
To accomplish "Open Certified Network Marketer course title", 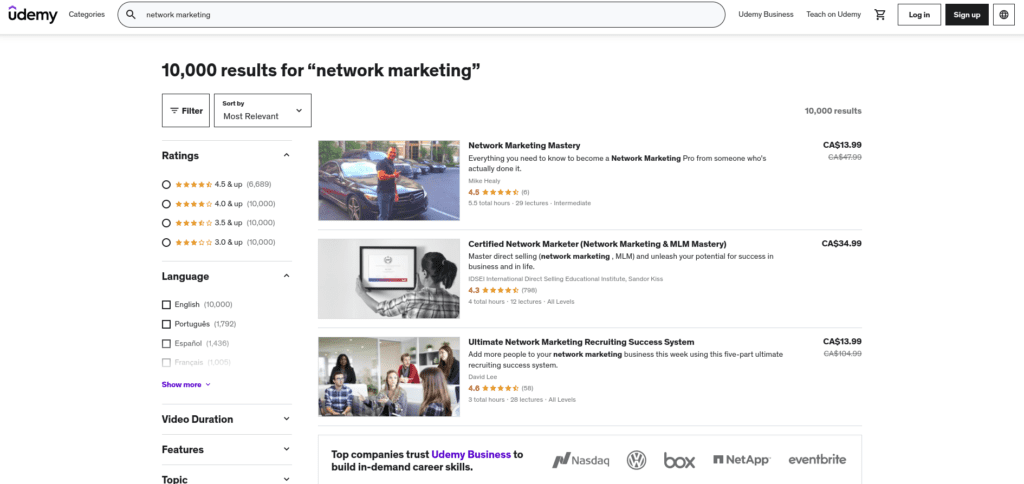I will (597, 244).
